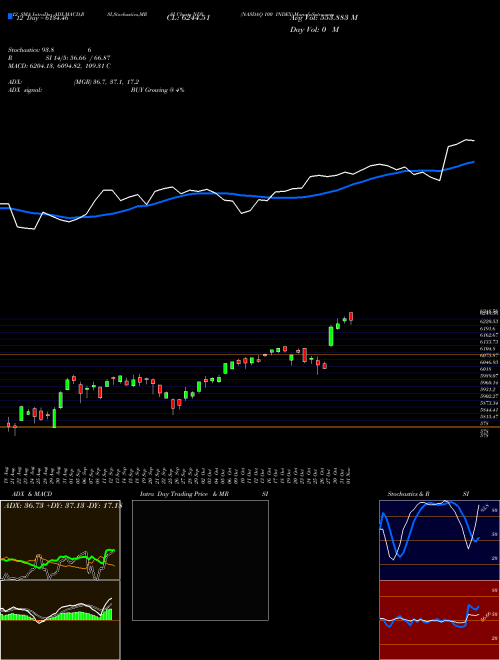Click the 'CL: 6244.51' closing price label

[x=188, y=18]
